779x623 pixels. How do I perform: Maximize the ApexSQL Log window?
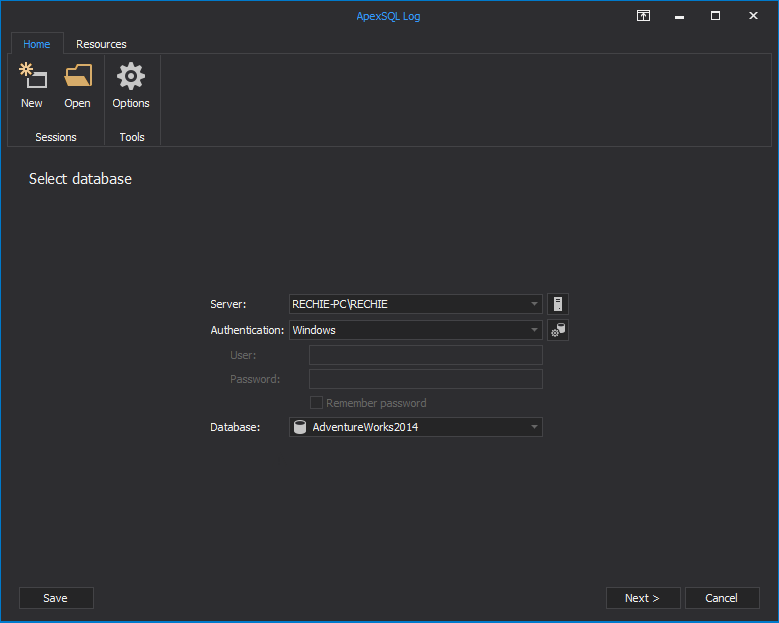click(x=716, y=16)
